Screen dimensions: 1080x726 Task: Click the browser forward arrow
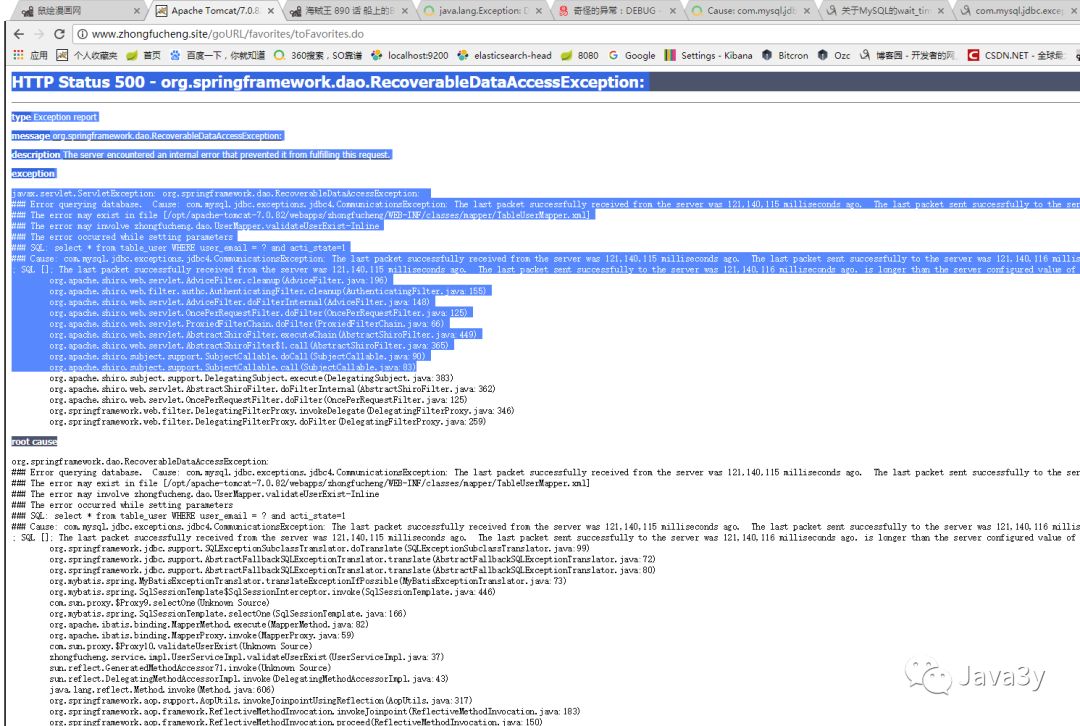(39, 34)
